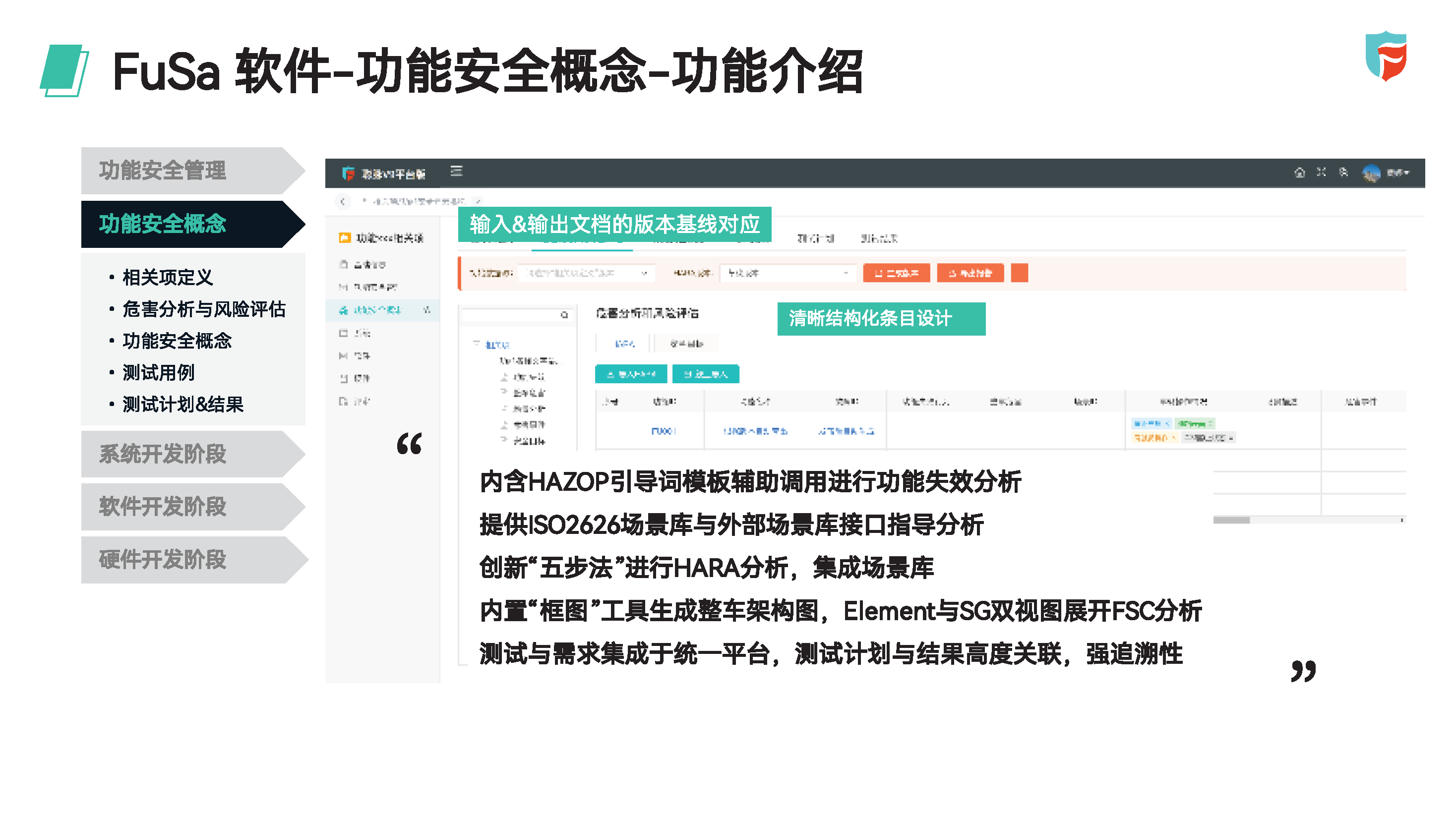Open the orange folder icon in sidebar
This screenshot has width=1456, height=816.
tap(344, 238)
